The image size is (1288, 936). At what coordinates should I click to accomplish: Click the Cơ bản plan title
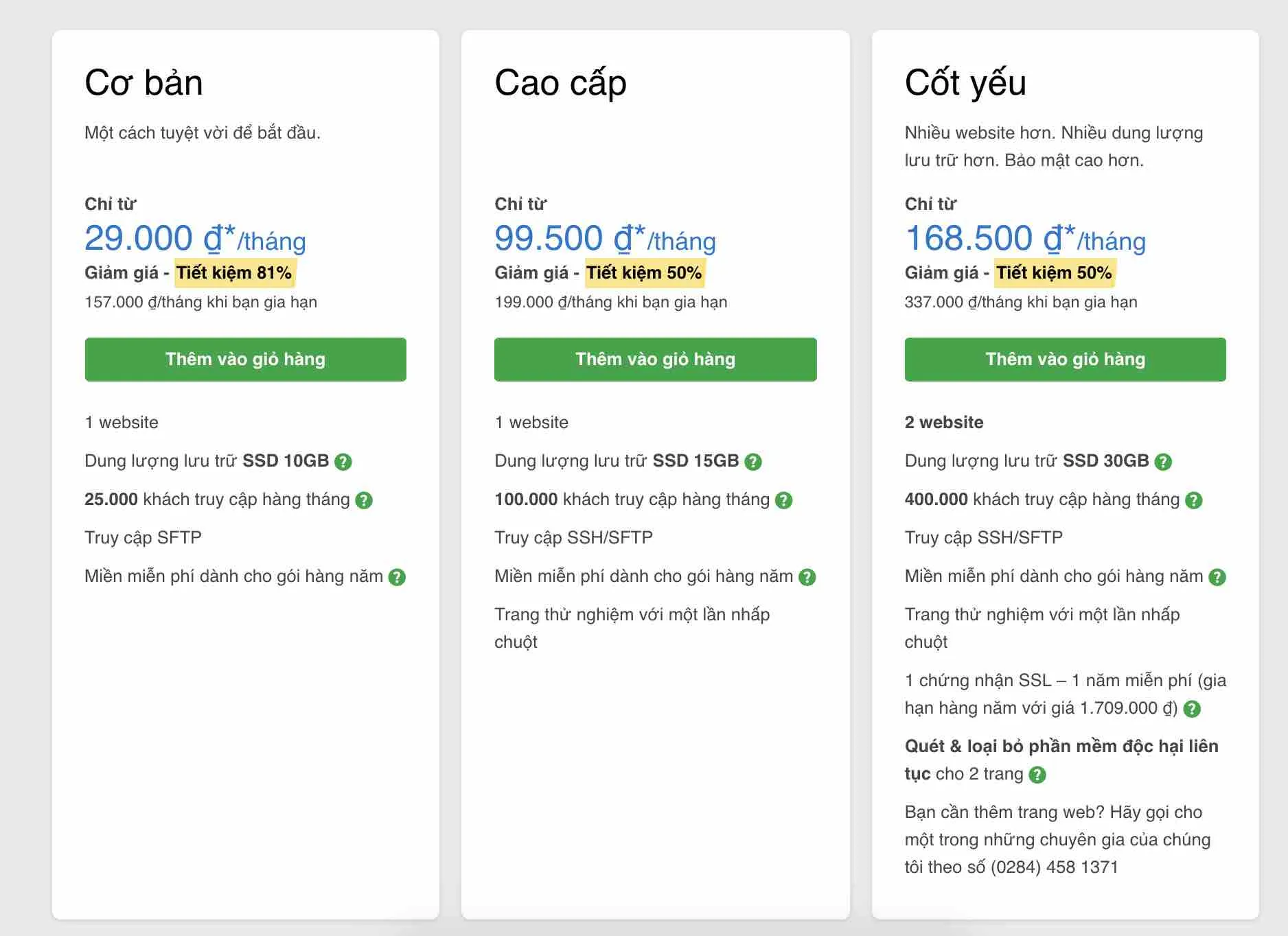(x=143, y=83)
